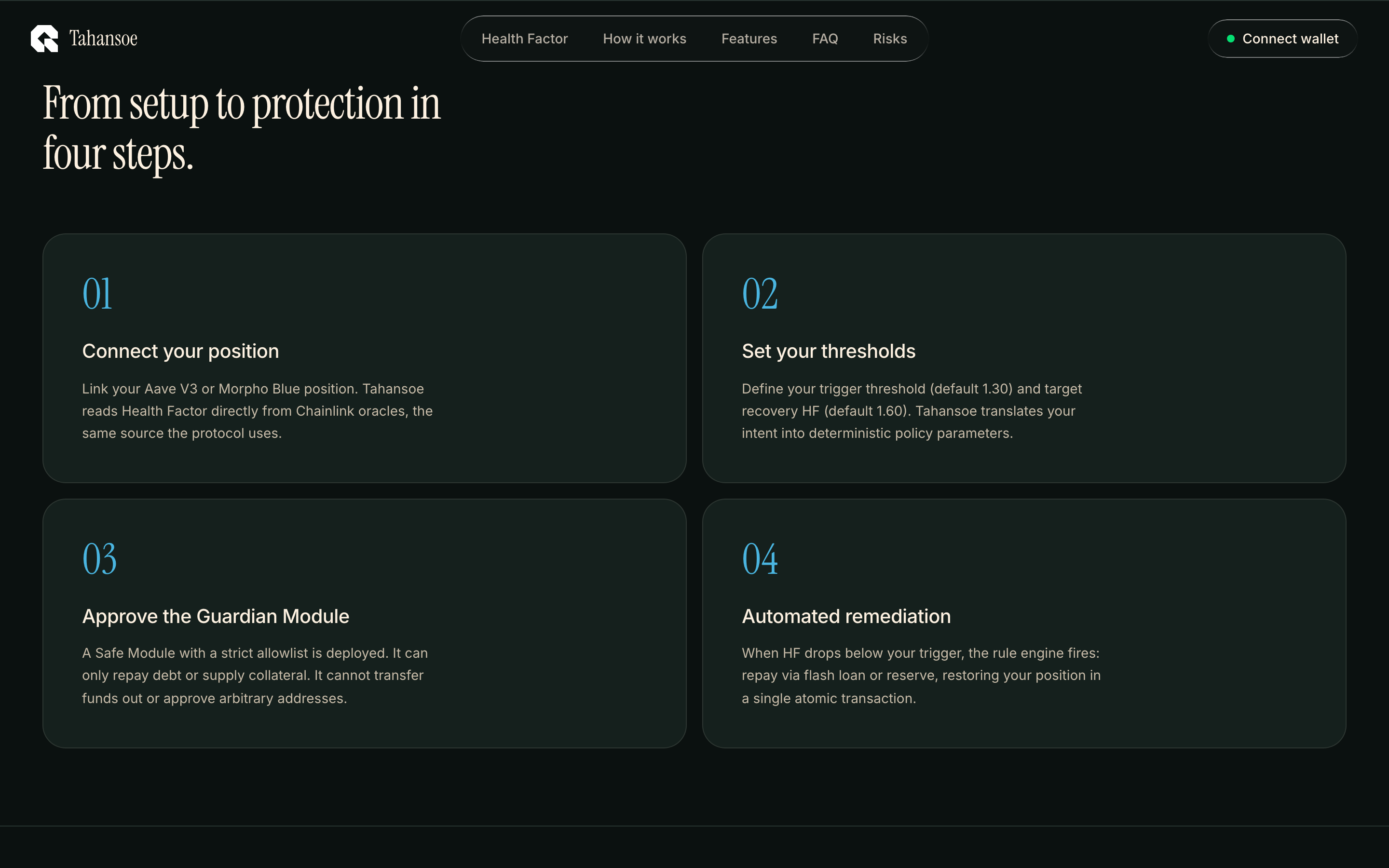Click the 'Automated remediation' heading
This screenshot has height=868, width=1389.
click(846, 616)
